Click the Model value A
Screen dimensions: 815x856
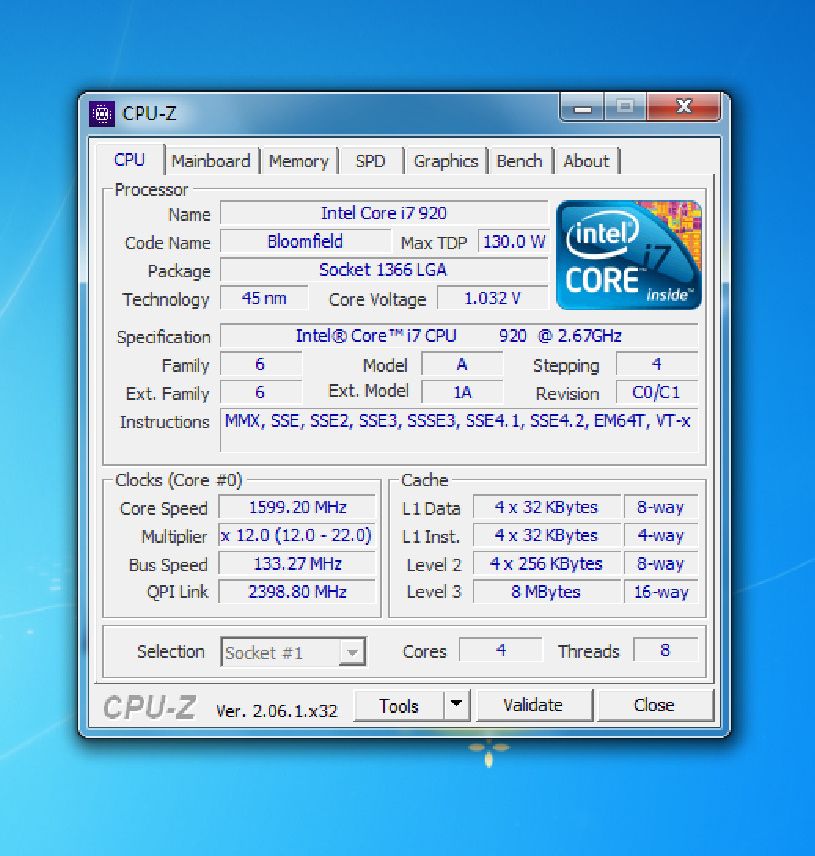pyautogui.click(x=462, y=364)
